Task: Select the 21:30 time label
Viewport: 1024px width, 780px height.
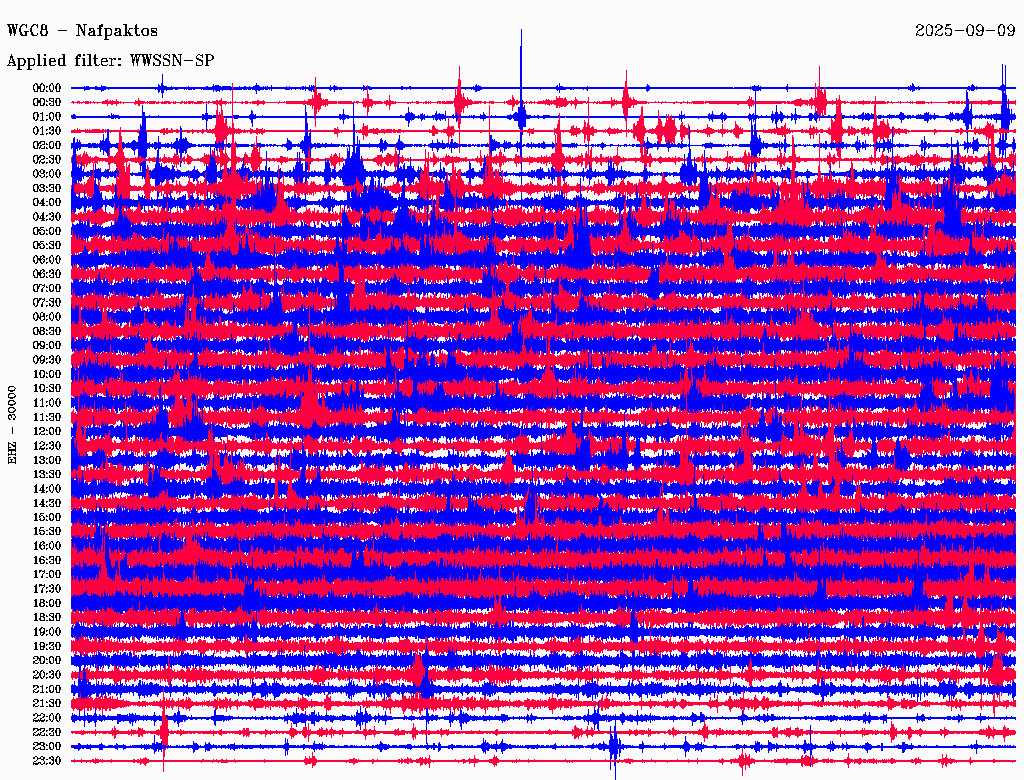Action: 47,704
